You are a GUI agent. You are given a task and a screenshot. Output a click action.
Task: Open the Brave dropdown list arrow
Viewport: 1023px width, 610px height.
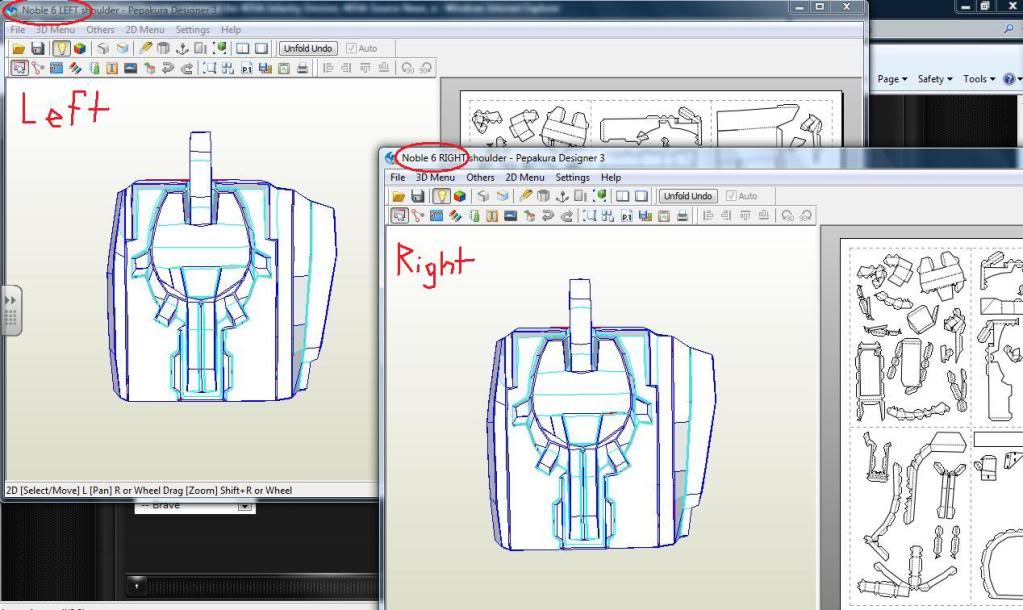245,506
